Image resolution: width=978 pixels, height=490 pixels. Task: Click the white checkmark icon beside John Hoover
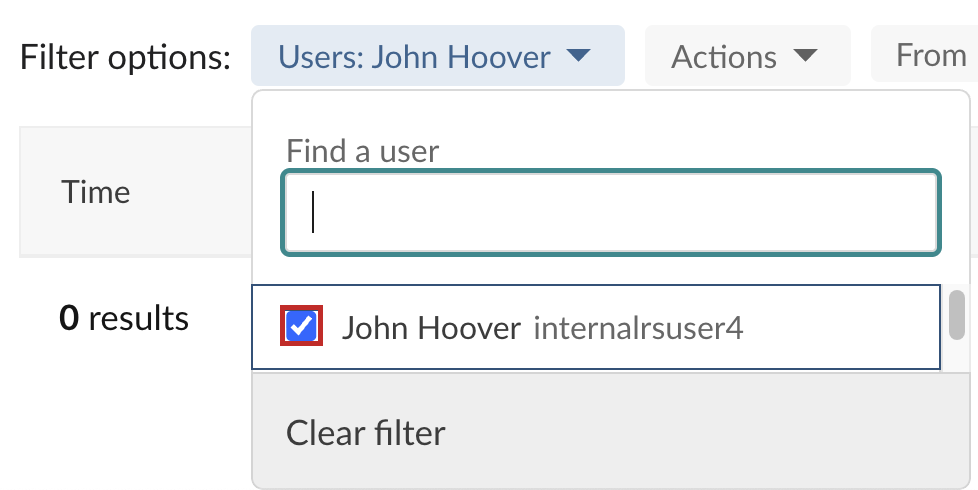pos(302,326)
